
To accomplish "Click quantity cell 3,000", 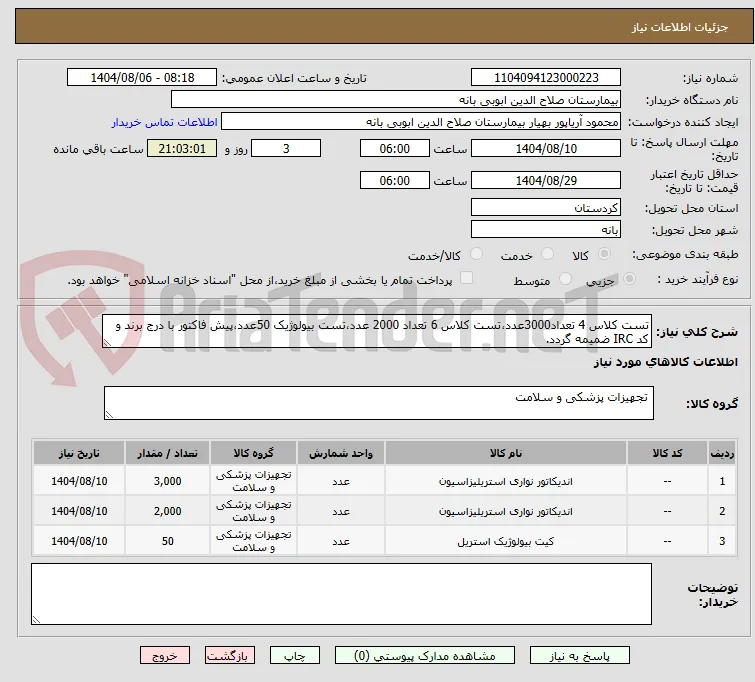I will 168,481.
